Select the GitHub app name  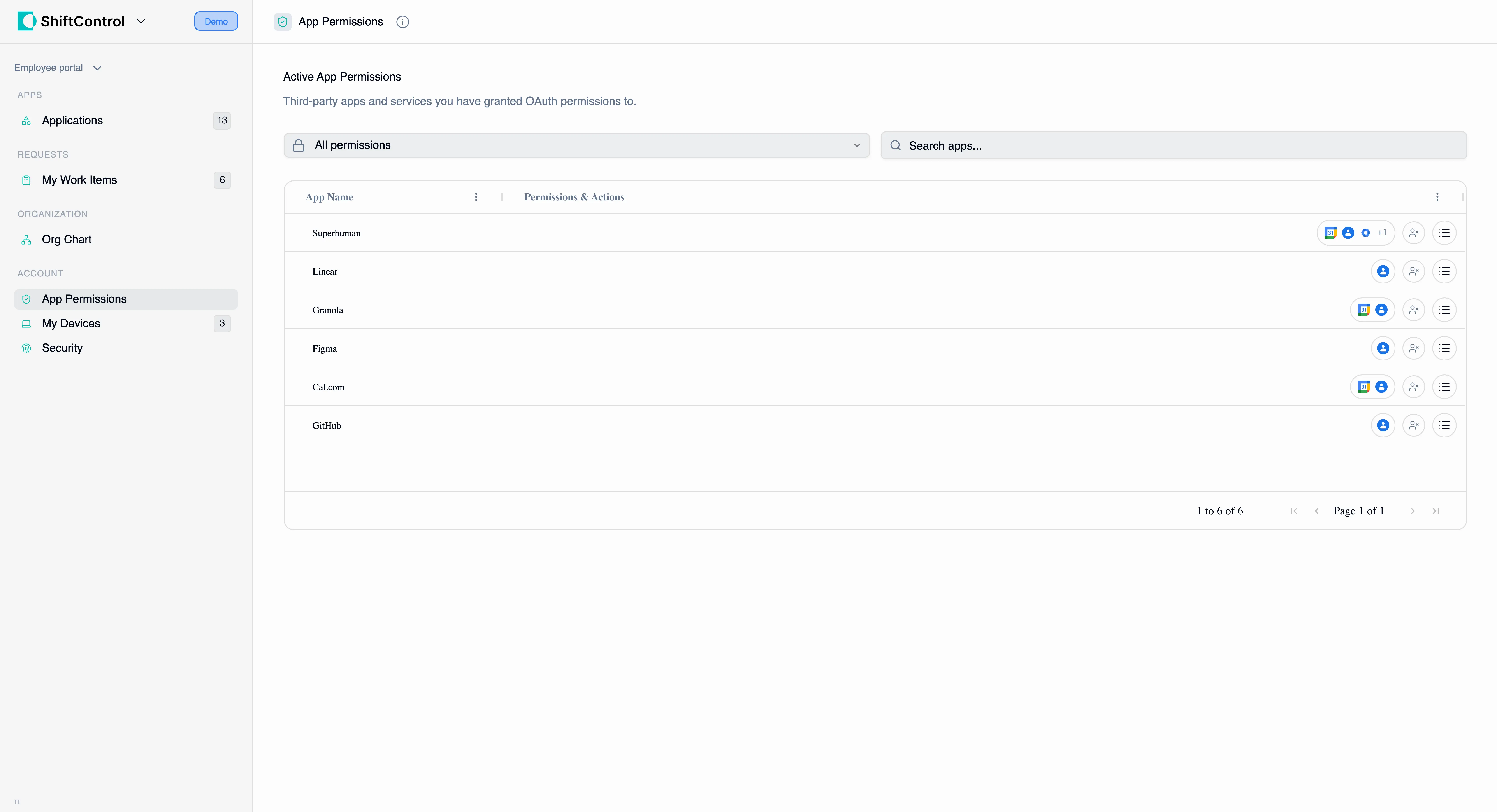[327, 426]
